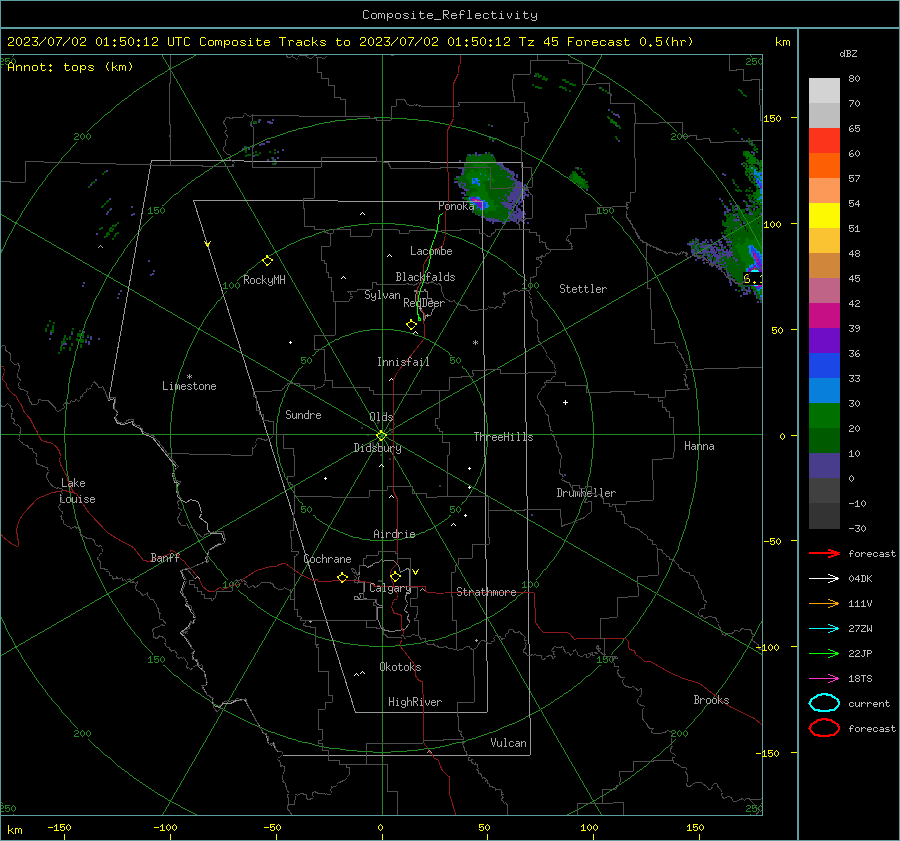Image resolution: width=900 pixels, height=841 pixels.
Task: Pick the cyan 27ZW arrow legend icon
Action: pos(824,629)
